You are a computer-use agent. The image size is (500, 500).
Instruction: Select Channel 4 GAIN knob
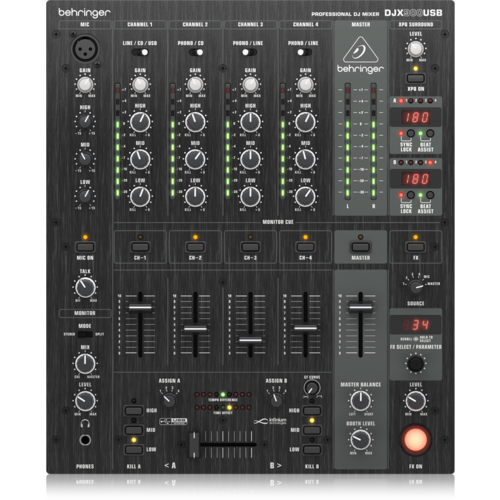tap(305, 84)
